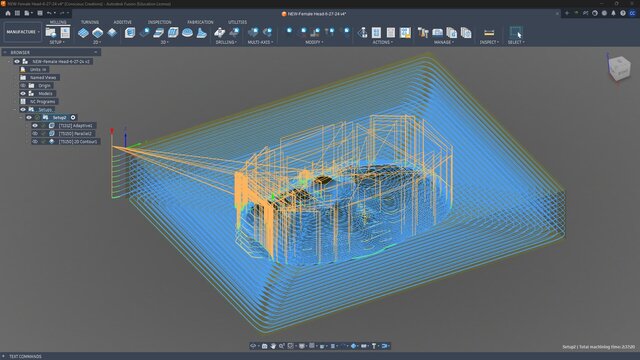The image size is (640, 360).
Task: Switch to the ADDITIVE tab
Action: tap(122, 22)
